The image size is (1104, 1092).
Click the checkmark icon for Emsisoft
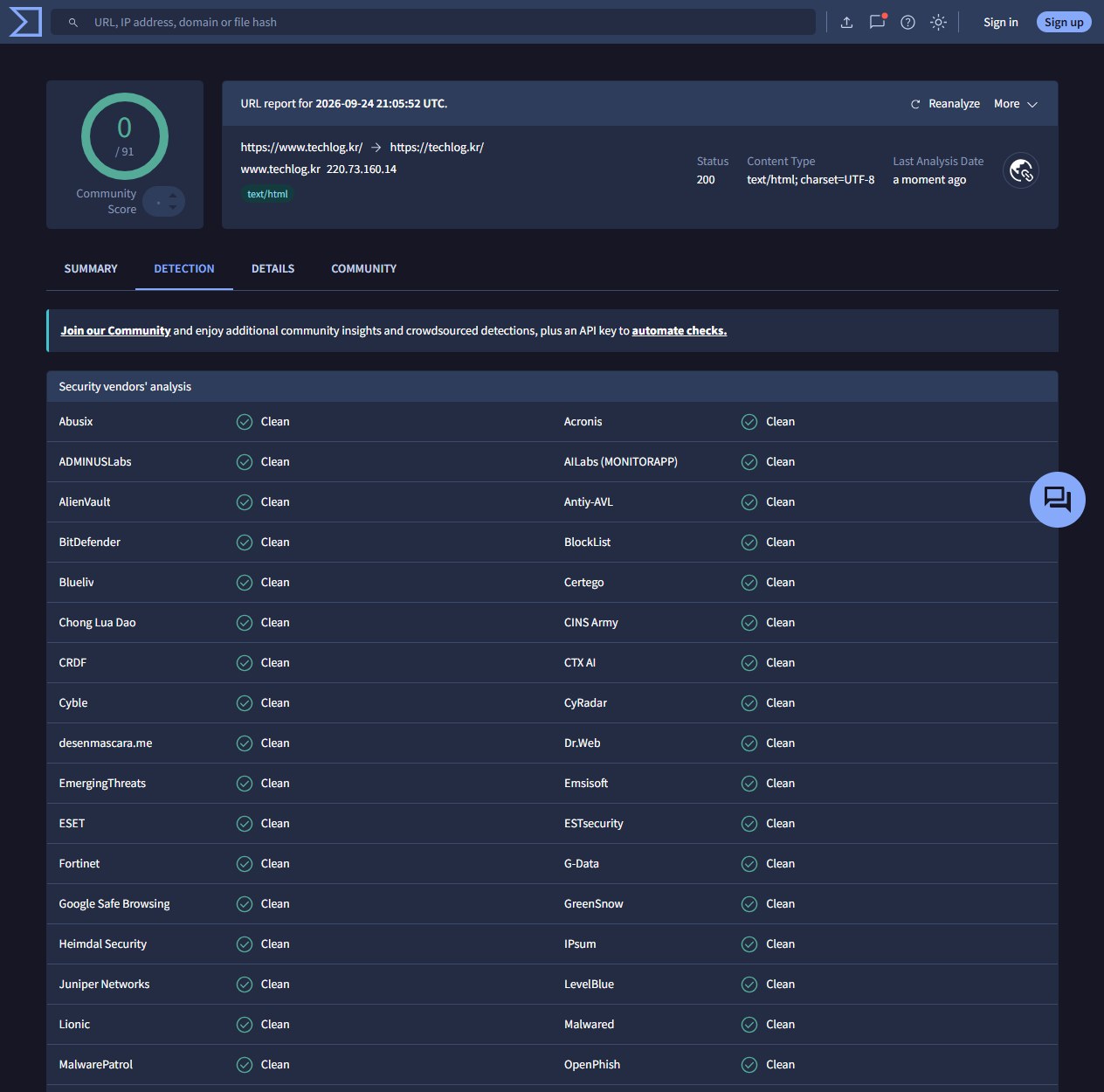click(x=749, y=784)
